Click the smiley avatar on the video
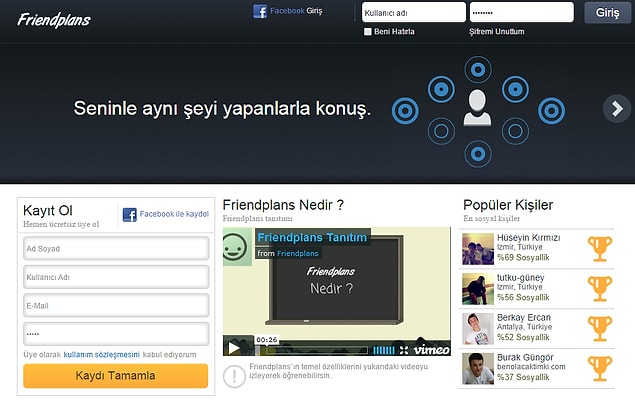This screenshot has height=401, width=635. [236, 247]
